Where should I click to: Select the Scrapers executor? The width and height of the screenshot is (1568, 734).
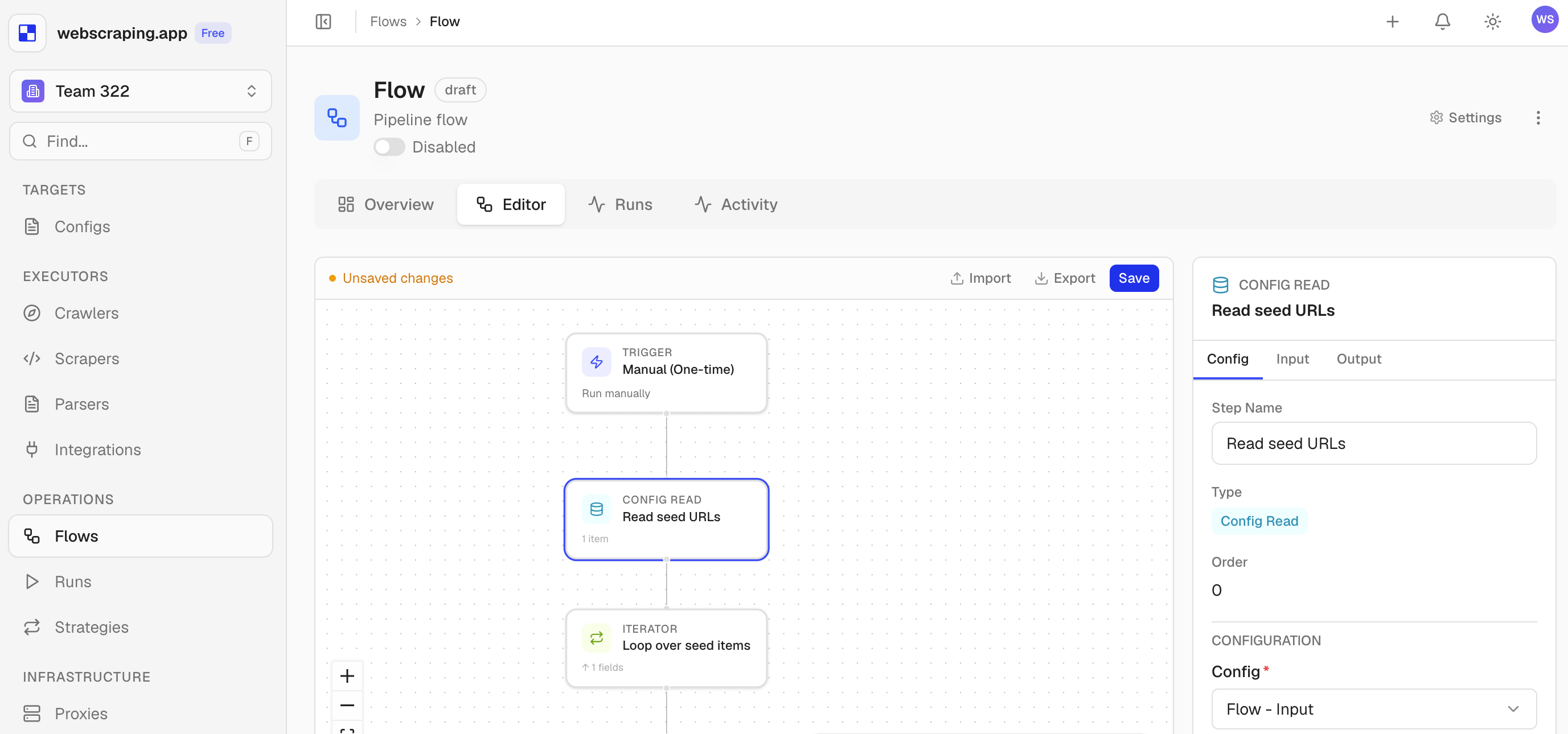(x=88, y=359)
